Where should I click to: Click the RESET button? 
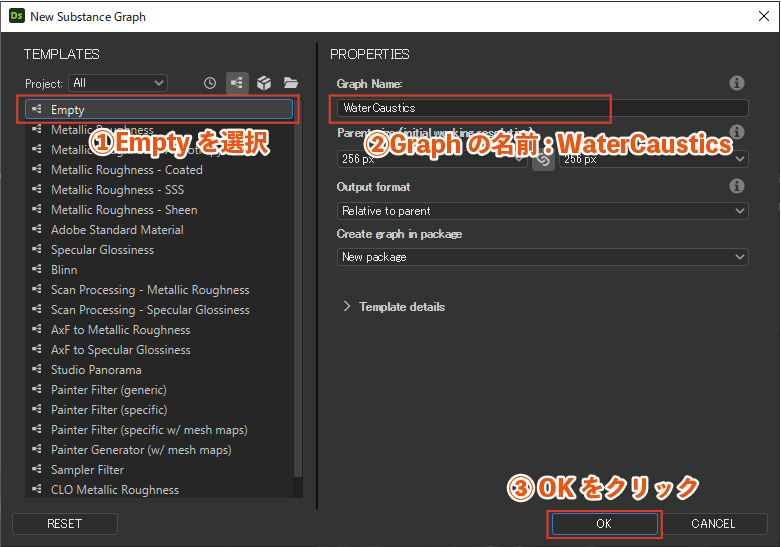pos(65,524)
